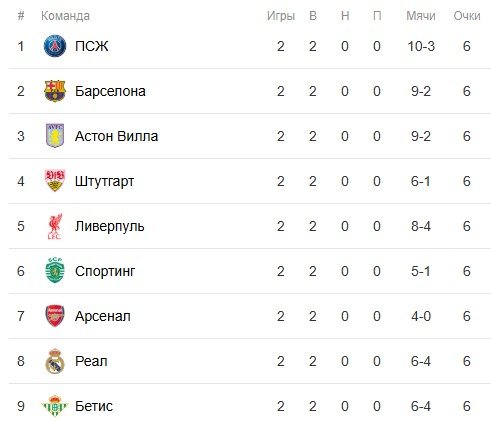
Task: Click the Real Madrid crest icon
Action: coord(55,361)
